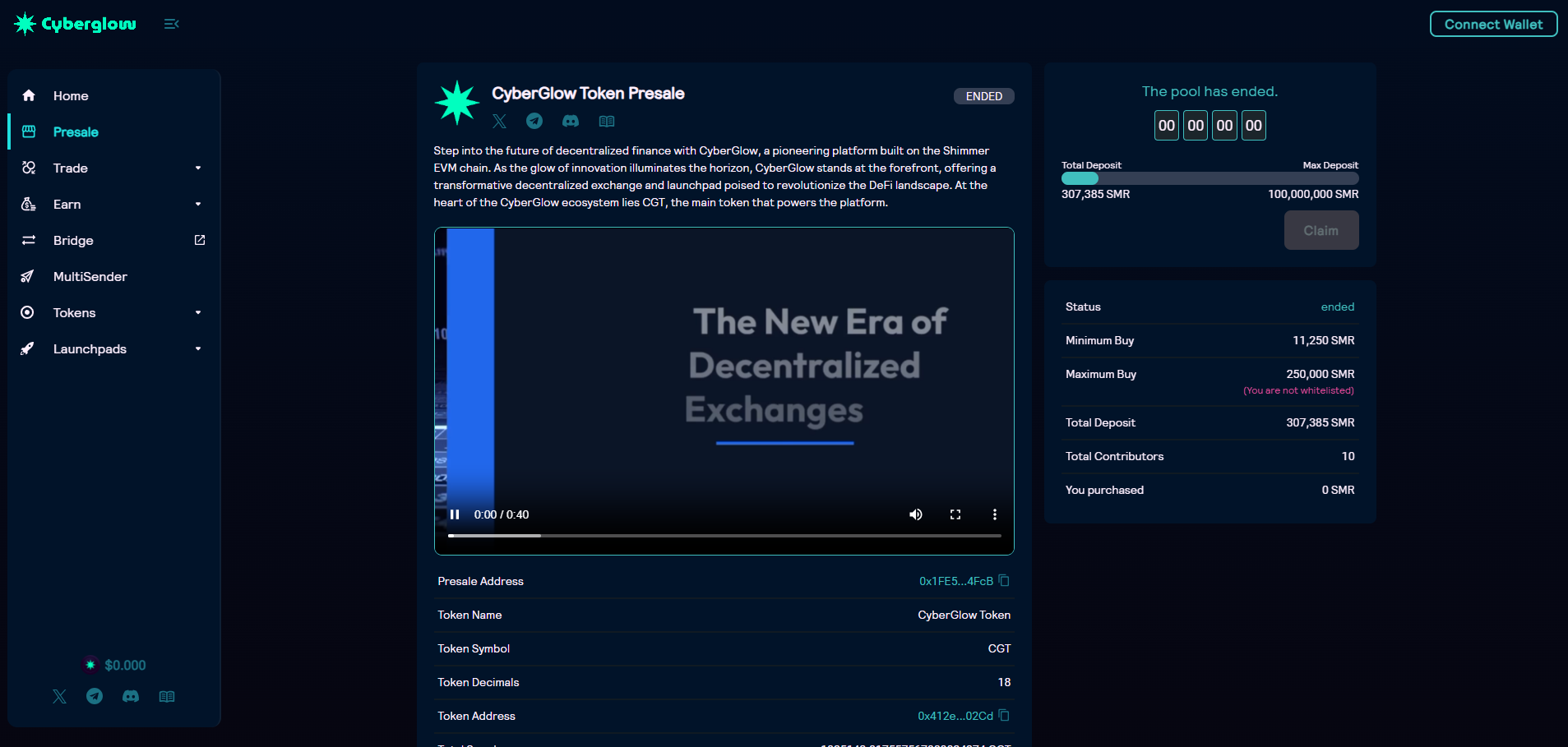Expand the Earn submenu arrow

tap(198, 204)
